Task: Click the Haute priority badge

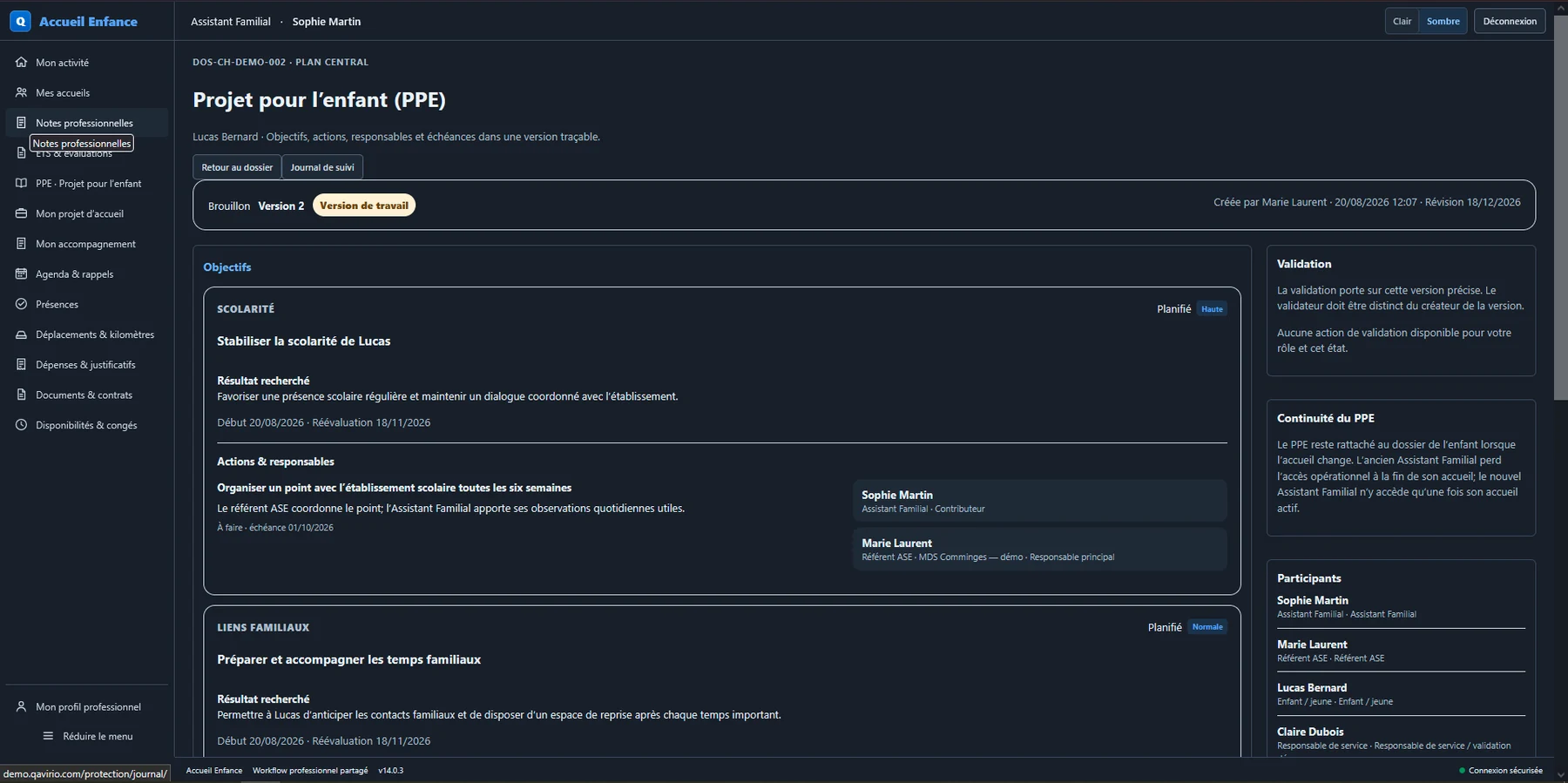Action: pyautogui.click(x=1212, y=309)
